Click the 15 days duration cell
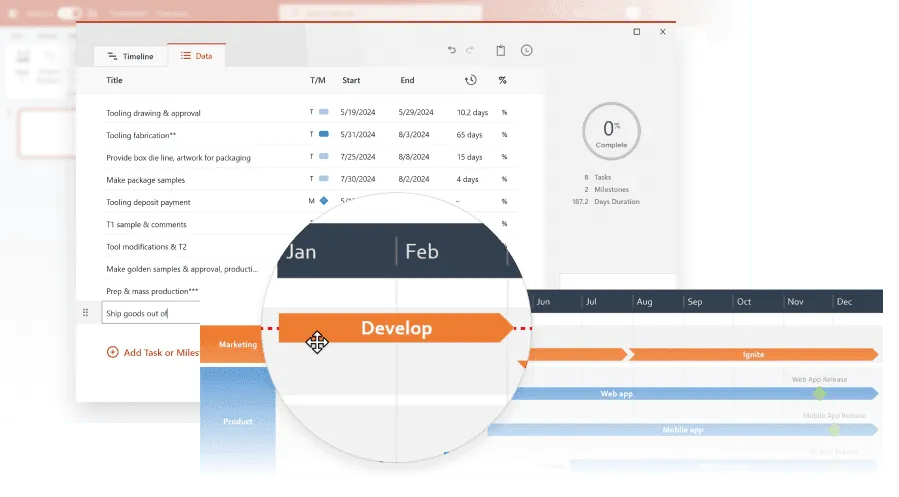This screenshot has width=899, height=497. pyautogui.click(x=469, y=157)
